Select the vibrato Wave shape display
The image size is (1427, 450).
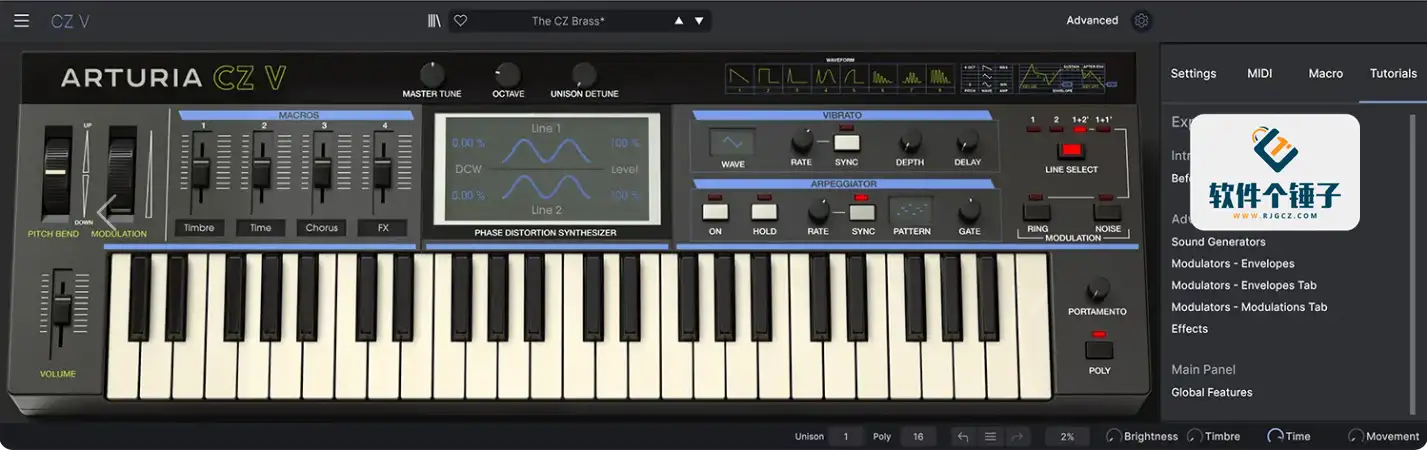click(732, 141)
